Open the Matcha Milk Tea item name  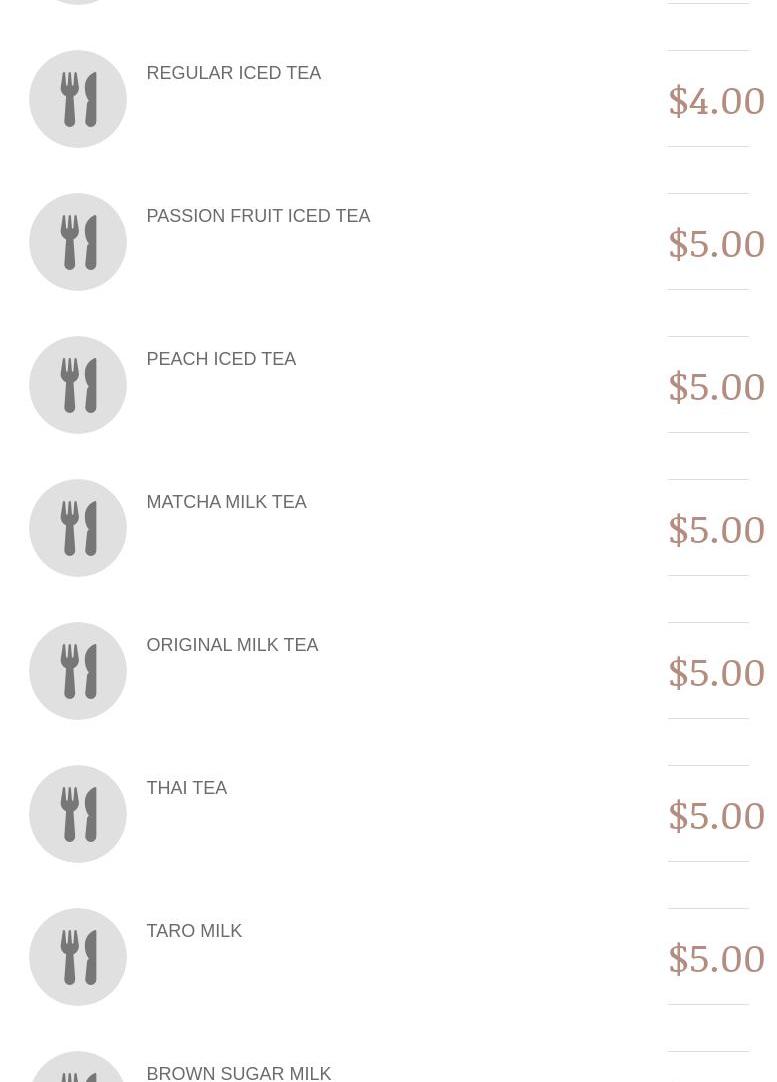tap(226, 502)
